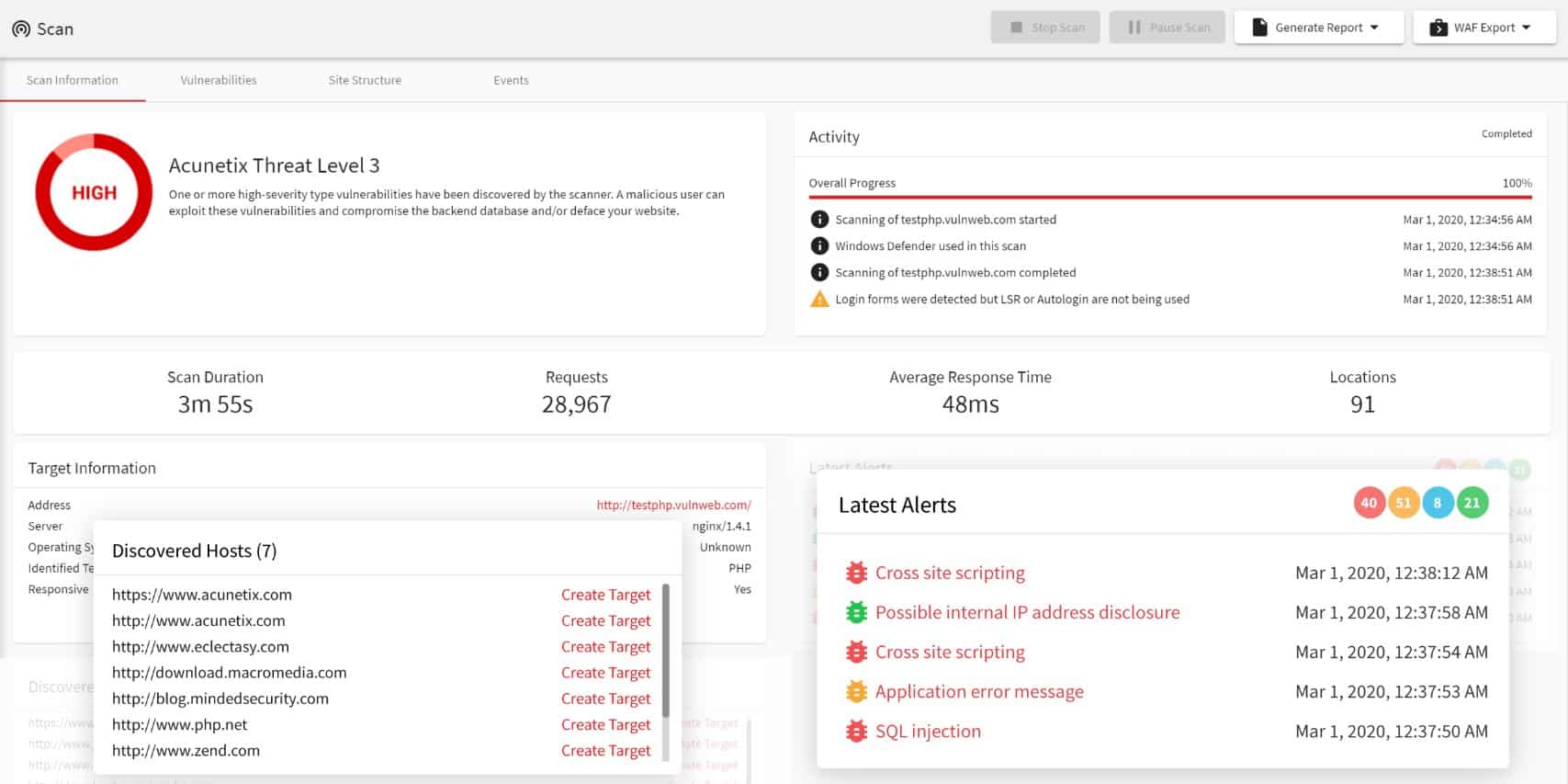1568x784 pixels.
Task: Select host text http://blog.mindedsecurity.com
Action: (220, 699)
